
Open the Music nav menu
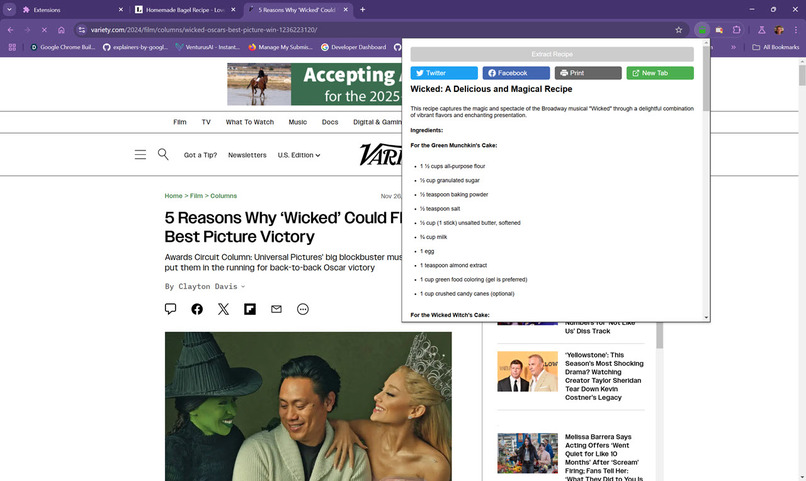298,122
